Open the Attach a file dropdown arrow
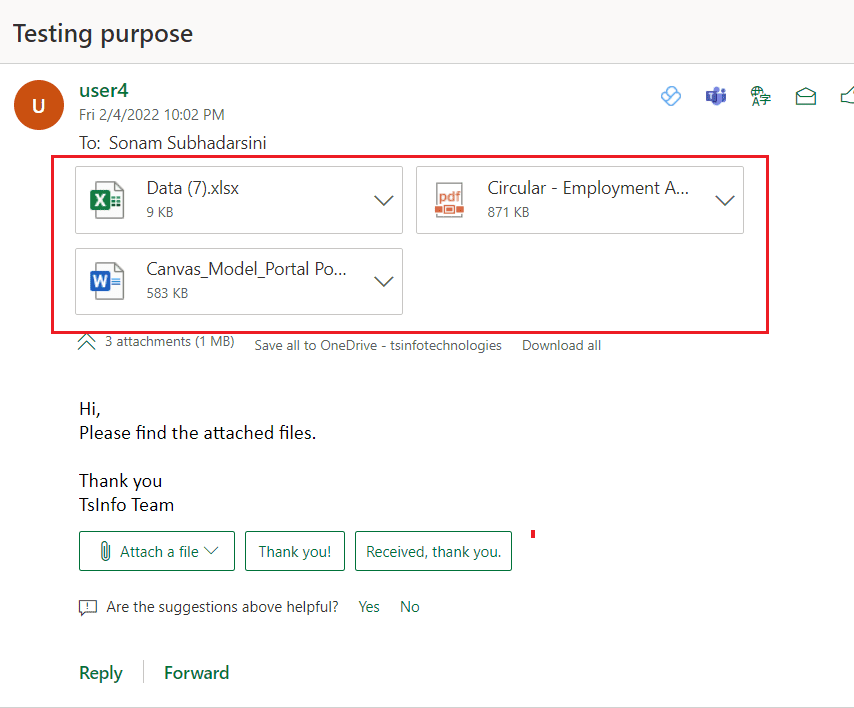Screen dimensions: 854x708 coord(211,551)
